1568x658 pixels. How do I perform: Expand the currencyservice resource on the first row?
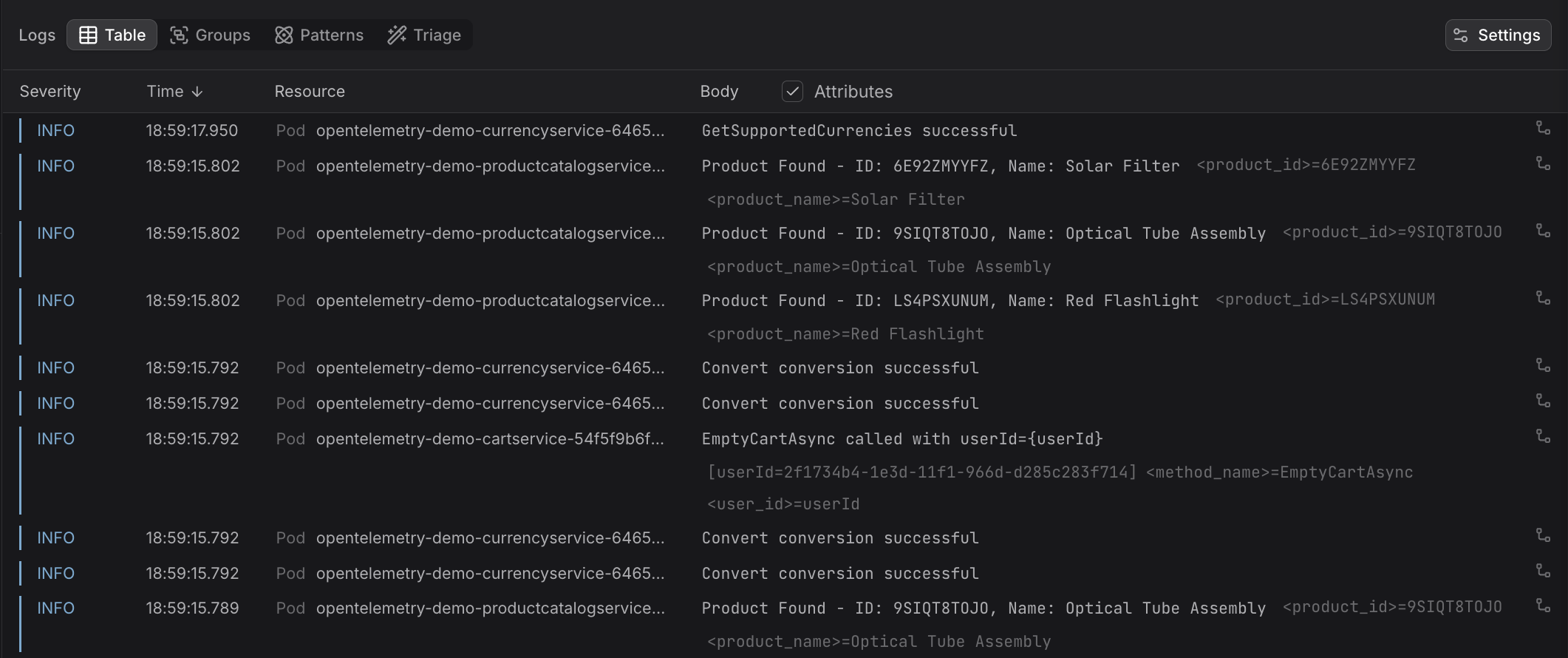(x=491, y=130)
